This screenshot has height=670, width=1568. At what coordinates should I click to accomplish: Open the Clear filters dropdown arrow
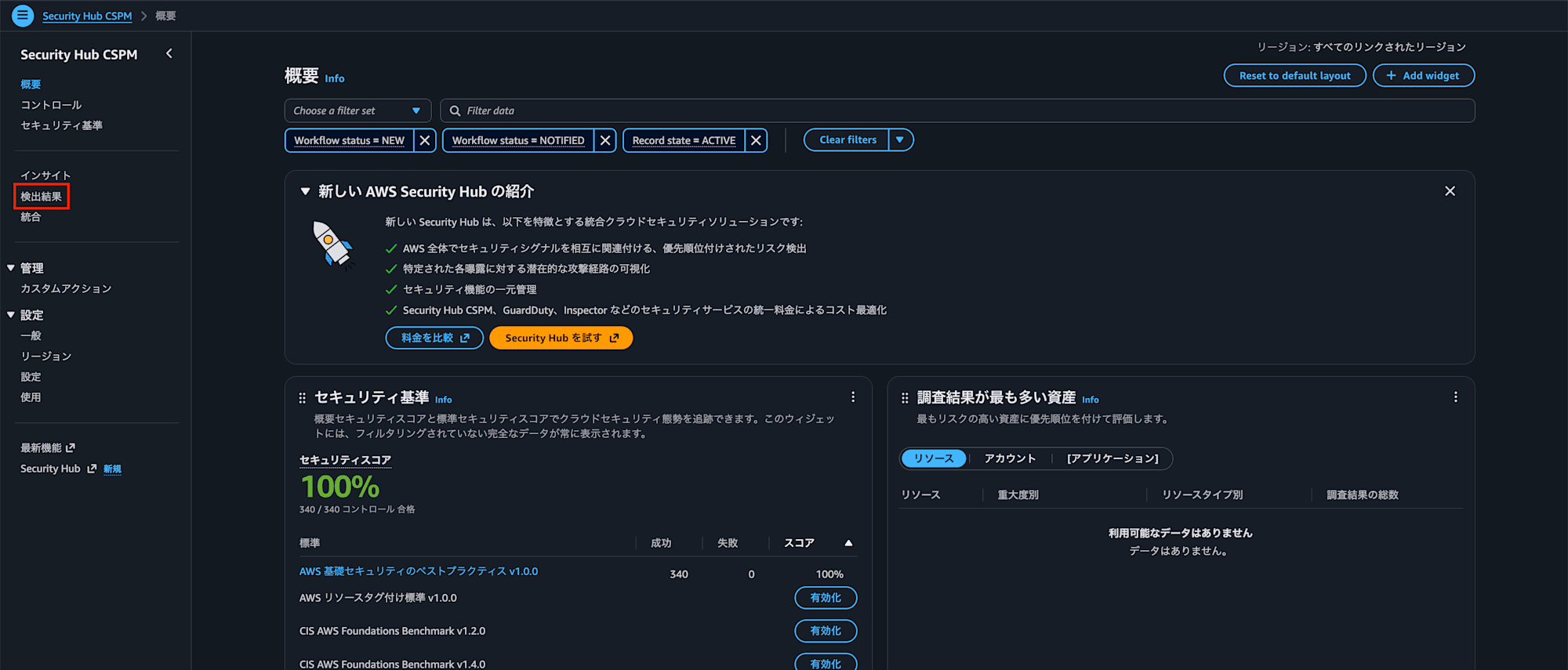901,139
